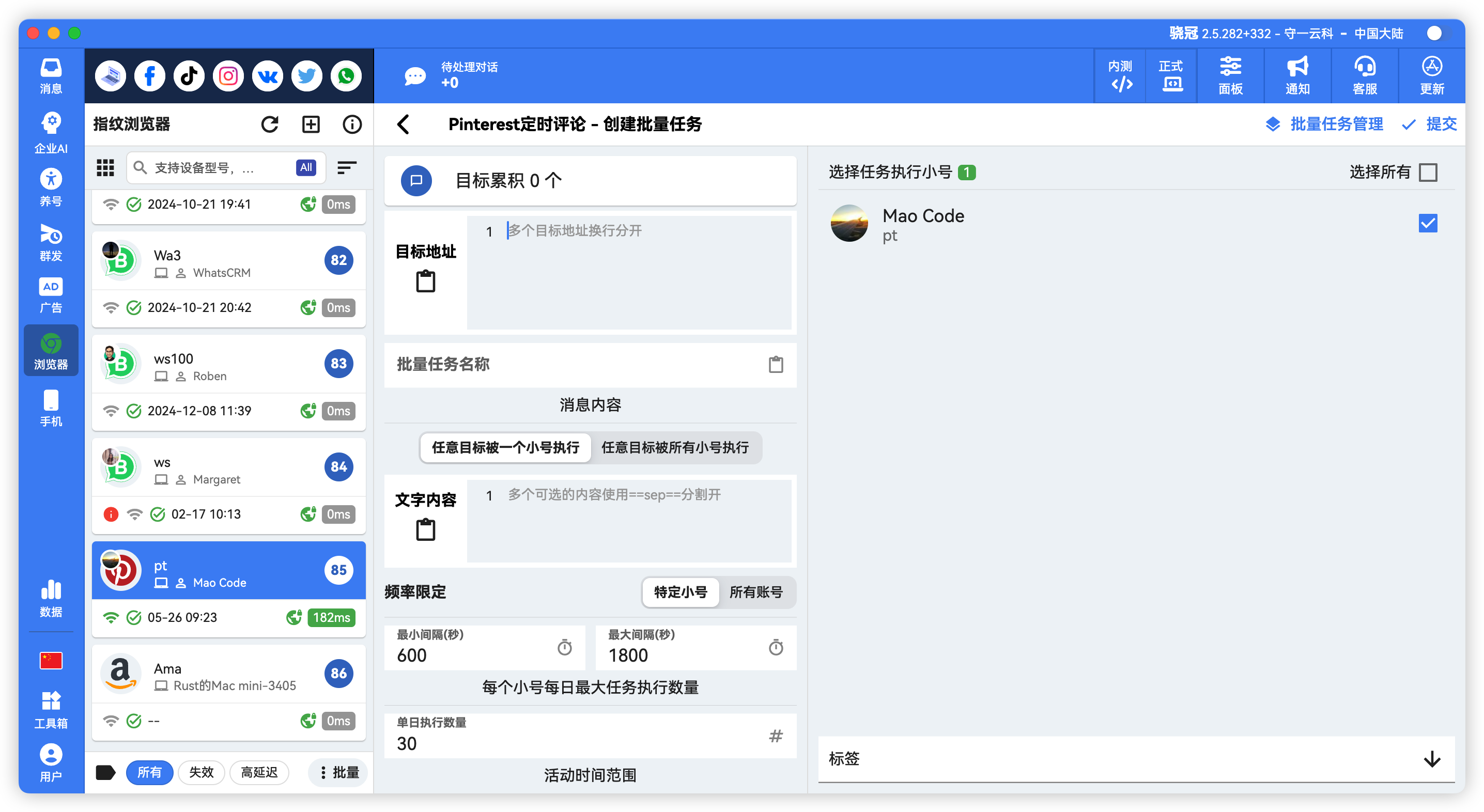
Task: Enable 选择所有 to select all accounts
Action: coord(1428,171)
